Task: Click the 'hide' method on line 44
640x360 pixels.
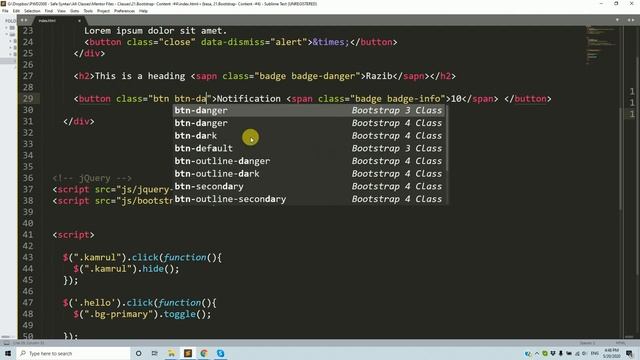Action: click(x=153, y=269)
